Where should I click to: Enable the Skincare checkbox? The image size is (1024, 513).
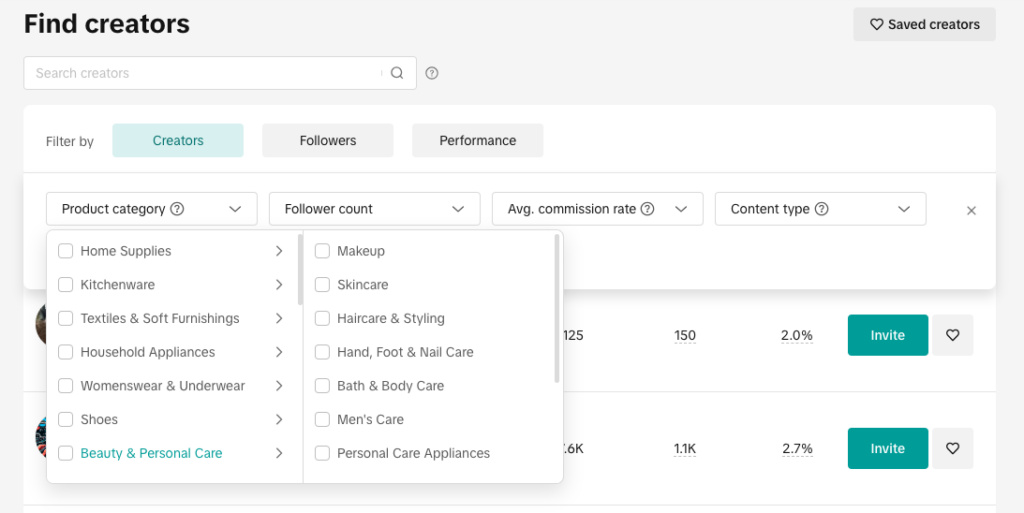(x=322, y=285)
